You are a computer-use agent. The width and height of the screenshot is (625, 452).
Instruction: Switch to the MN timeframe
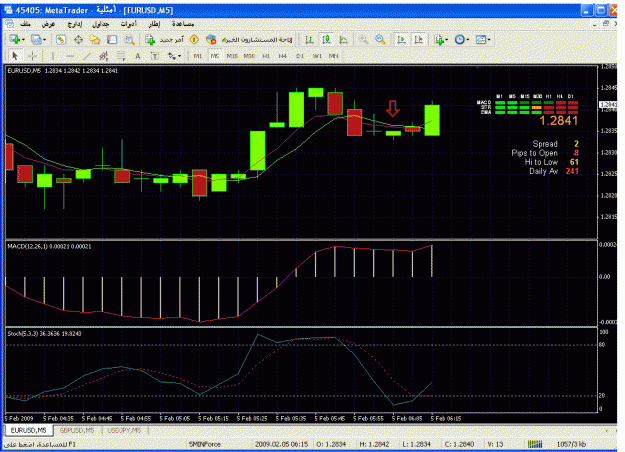pos(334,56)
